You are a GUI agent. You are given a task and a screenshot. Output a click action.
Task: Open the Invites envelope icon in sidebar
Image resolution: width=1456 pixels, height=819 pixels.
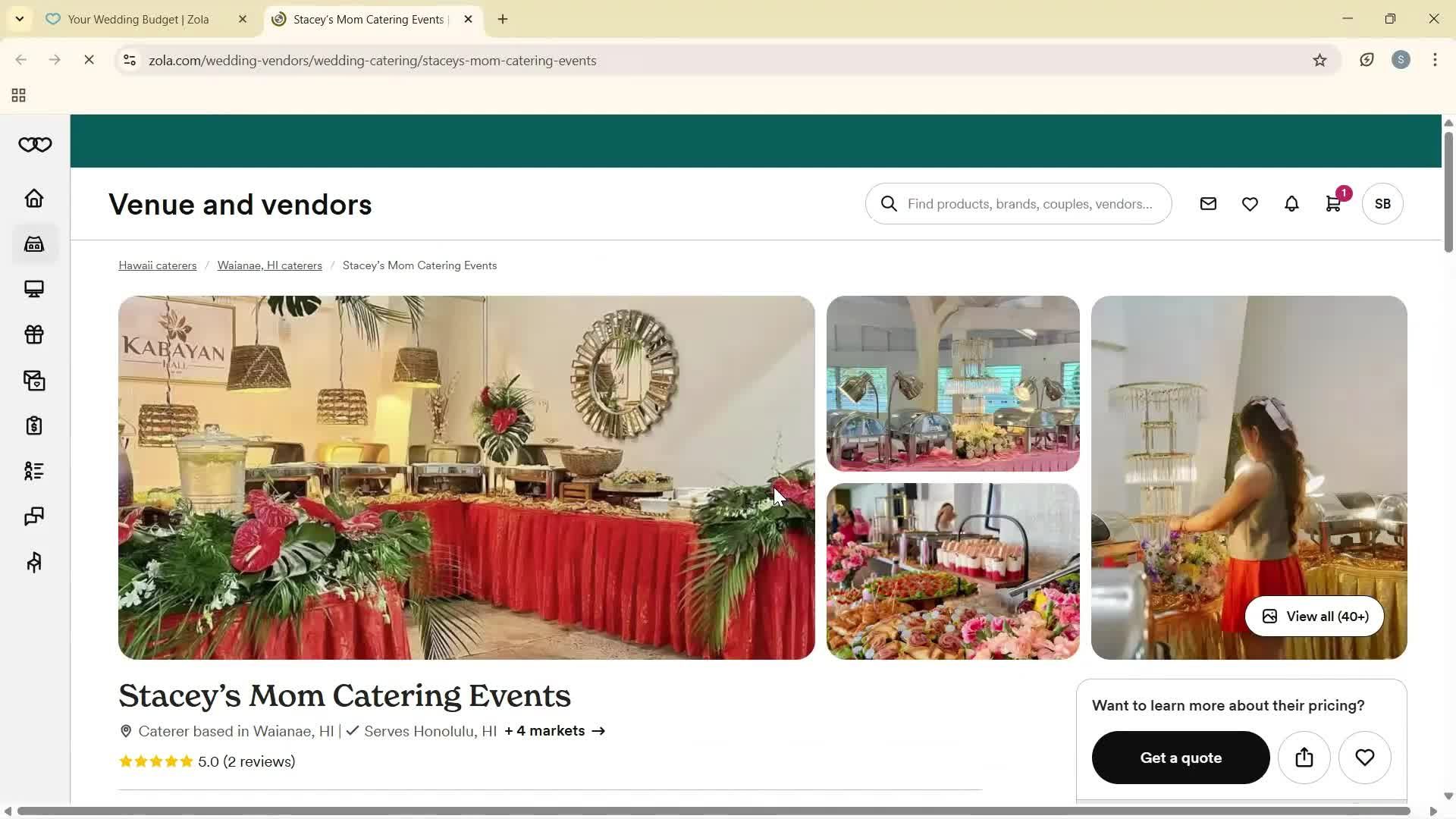coord(33,380)
